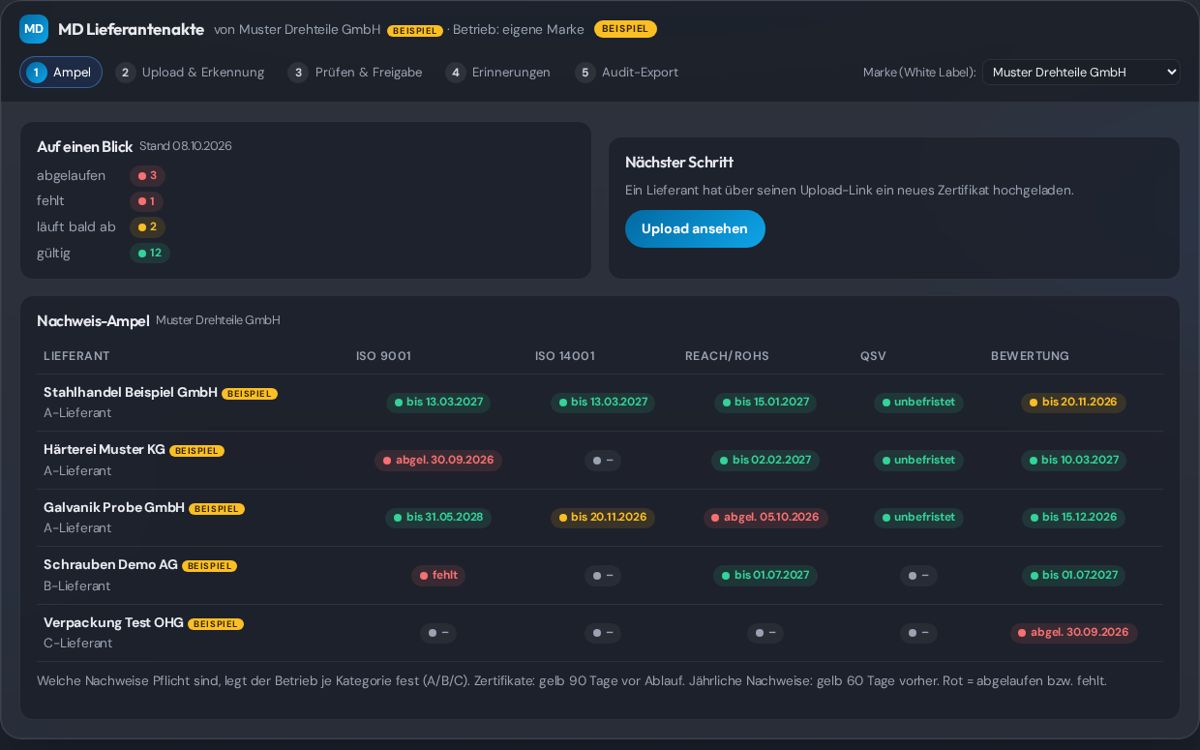Click Verpackung's expired Bewertung pill

1073,632
